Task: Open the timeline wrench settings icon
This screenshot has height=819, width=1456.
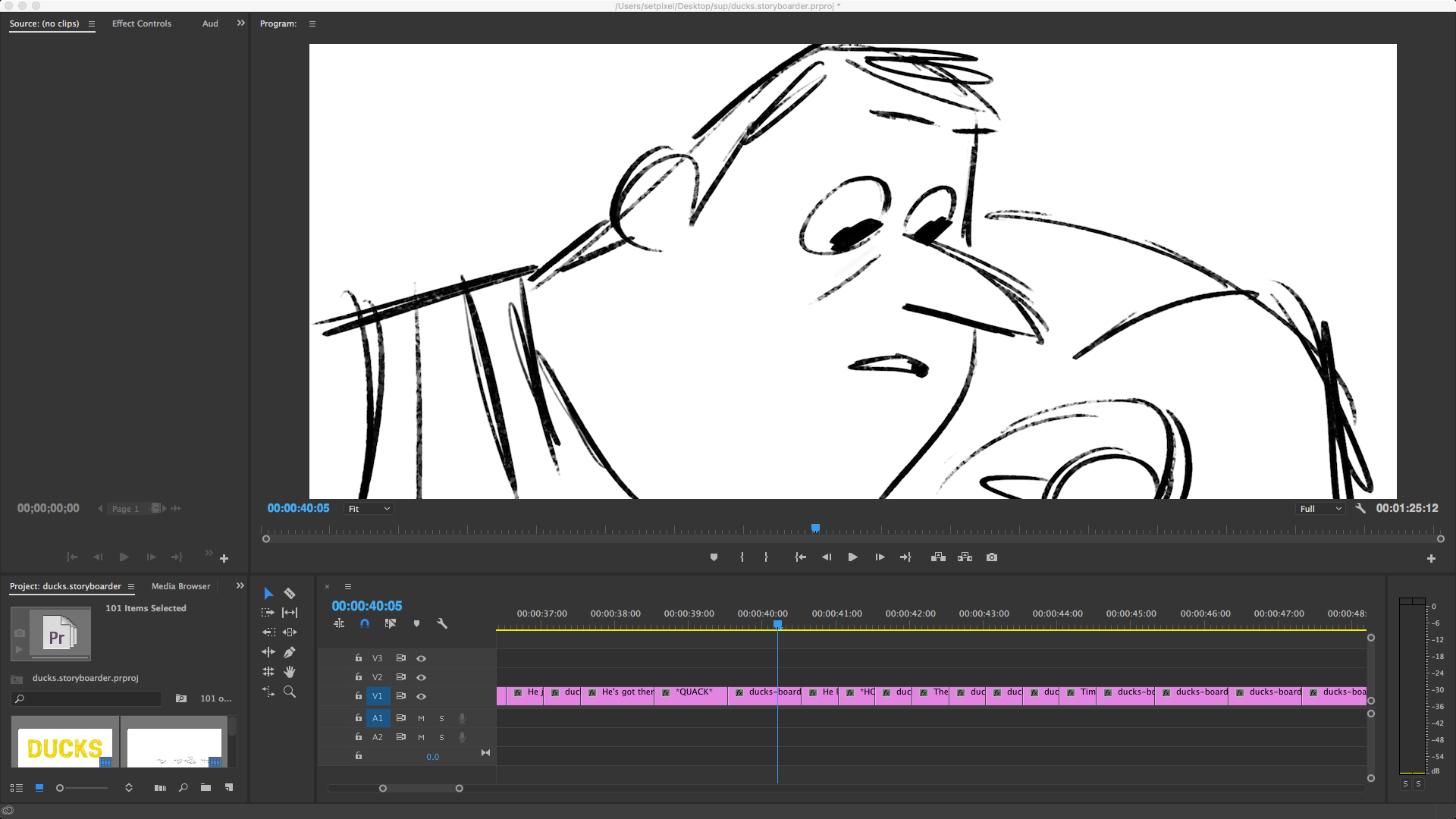Action: [x=443, y=623]
